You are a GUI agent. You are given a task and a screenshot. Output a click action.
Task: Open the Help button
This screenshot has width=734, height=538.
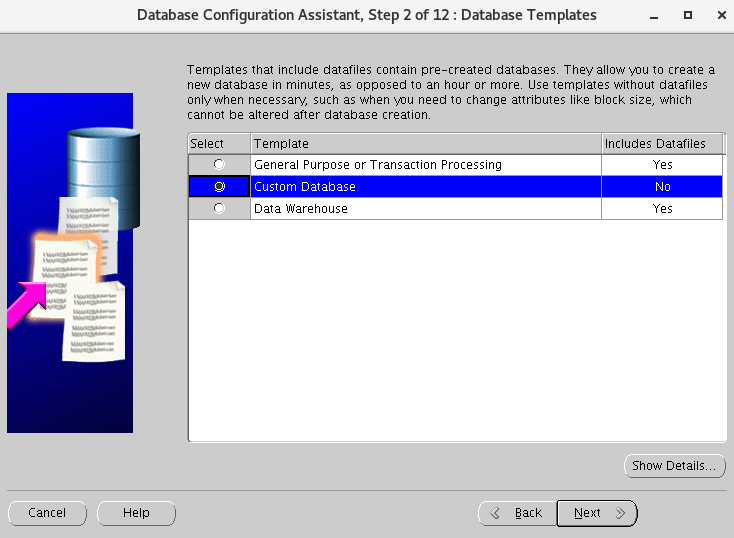[136, 513]
